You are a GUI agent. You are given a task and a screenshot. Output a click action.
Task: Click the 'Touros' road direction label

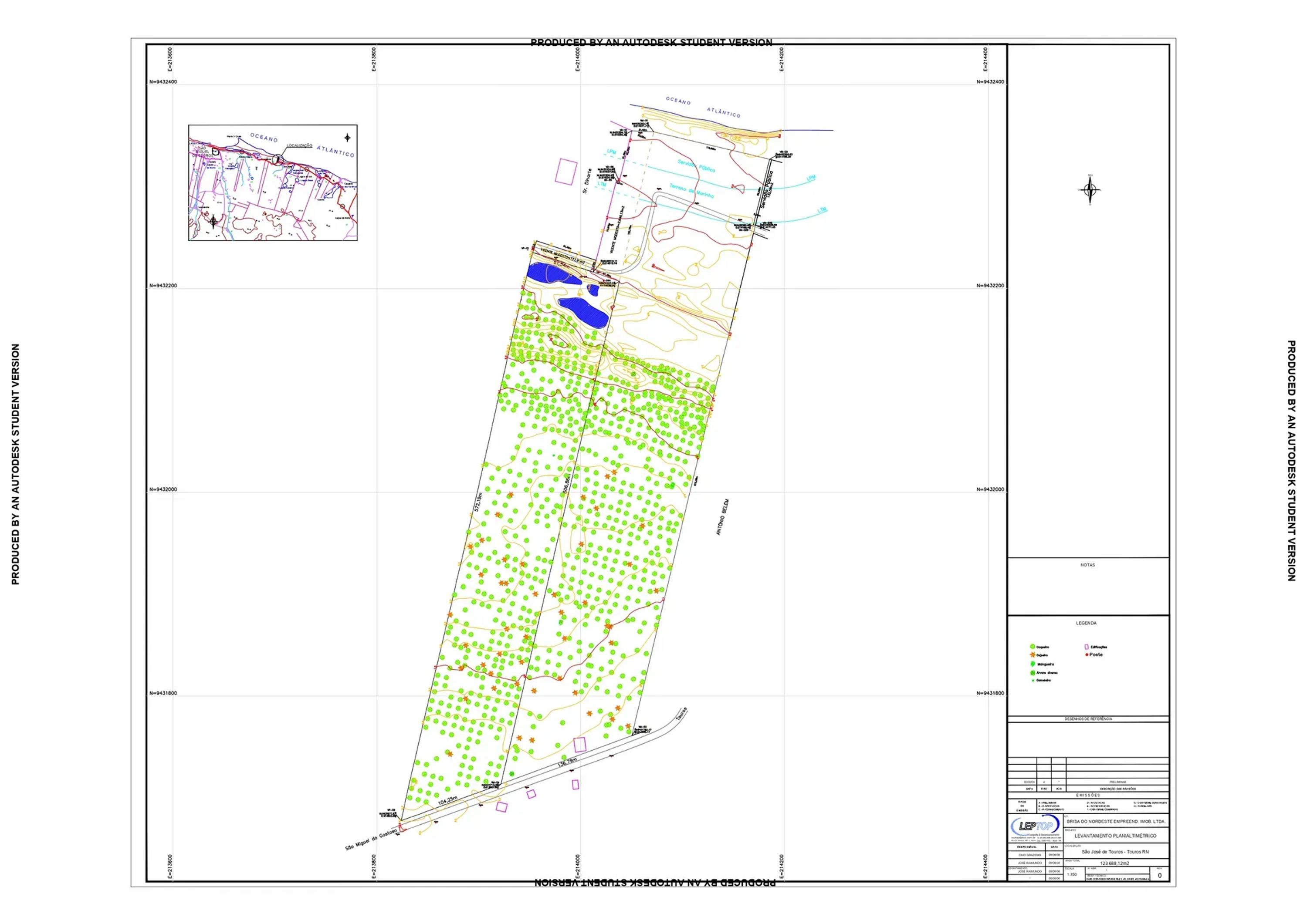click(x=681, y=715)
